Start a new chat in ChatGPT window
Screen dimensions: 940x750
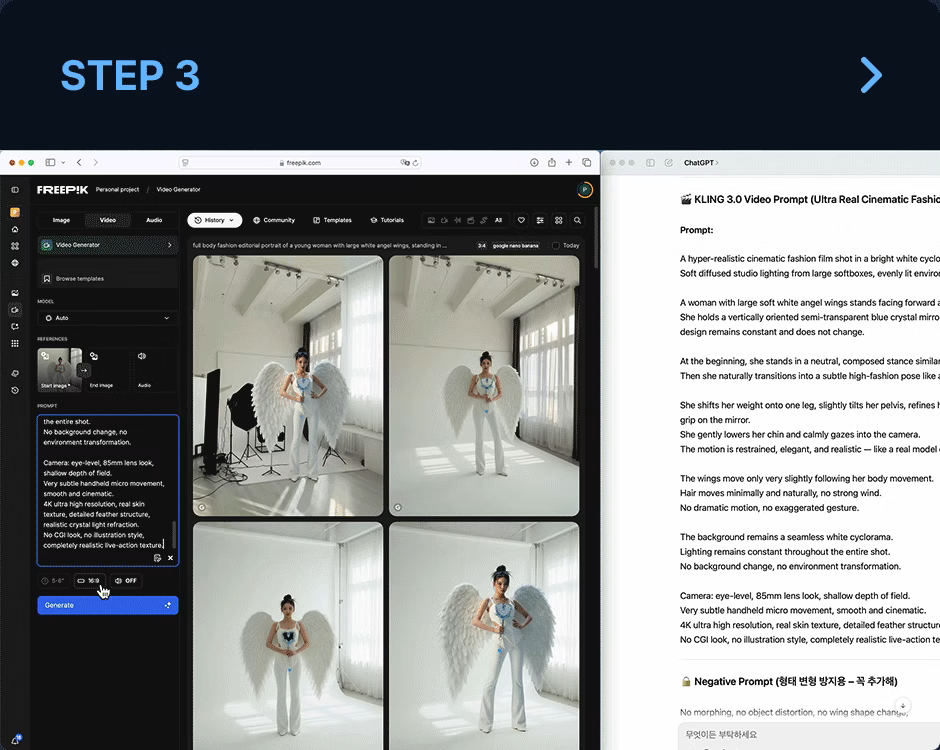point(668,162)
